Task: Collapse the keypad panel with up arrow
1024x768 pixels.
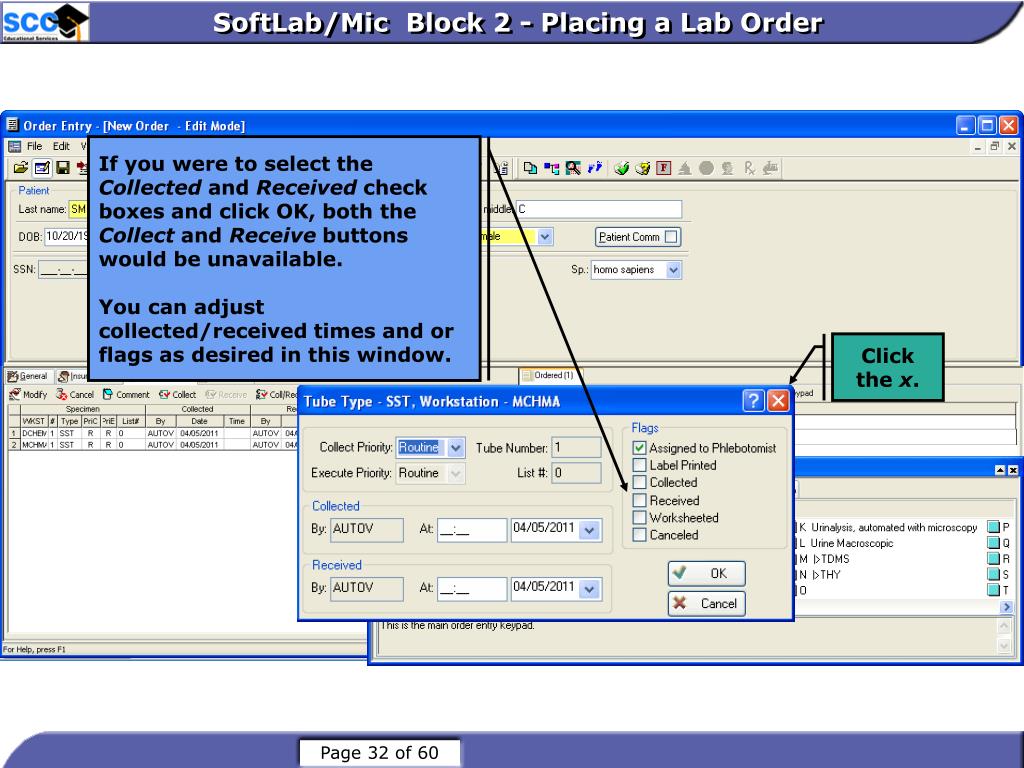Action: click(x=1000, y=470)
